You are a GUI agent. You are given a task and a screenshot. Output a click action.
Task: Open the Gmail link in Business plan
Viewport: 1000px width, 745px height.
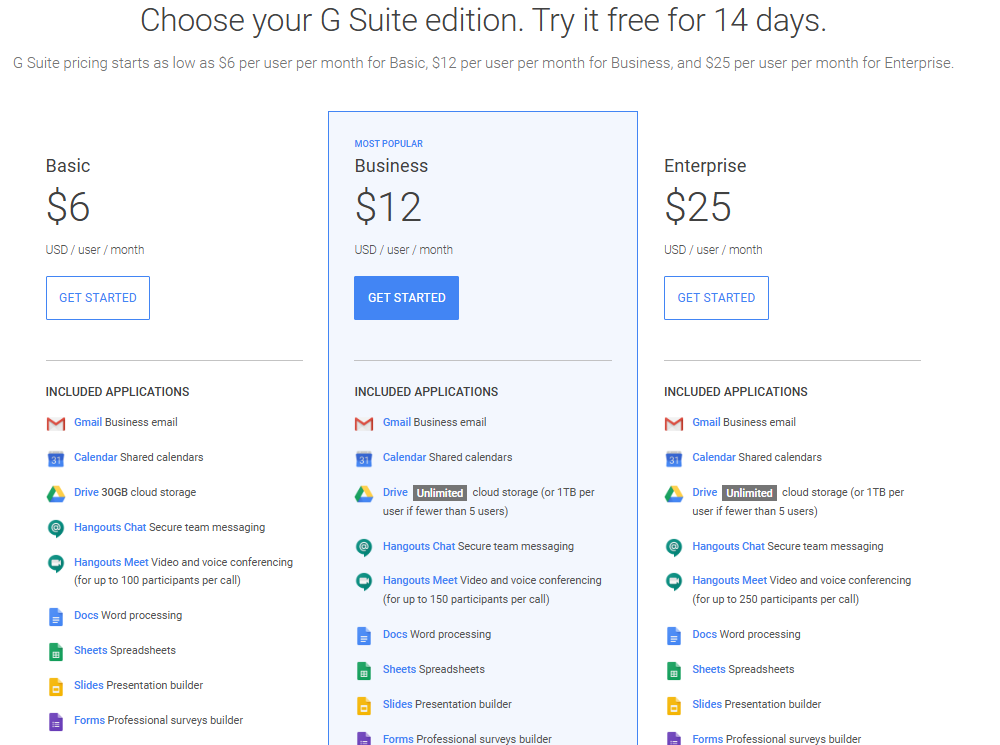[x=397, y=422]
